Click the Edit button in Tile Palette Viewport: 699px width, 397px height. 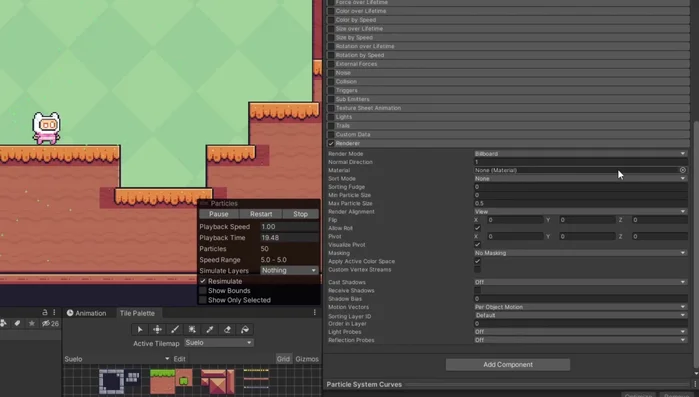pos(180,359)
